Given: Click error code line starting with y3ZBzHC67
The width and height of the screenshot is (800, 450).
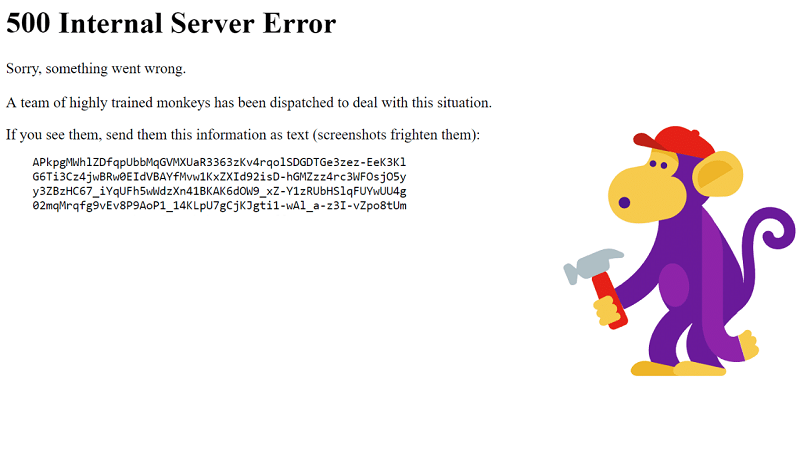Looking at the screenshot, I should click(x=219, y=191).
